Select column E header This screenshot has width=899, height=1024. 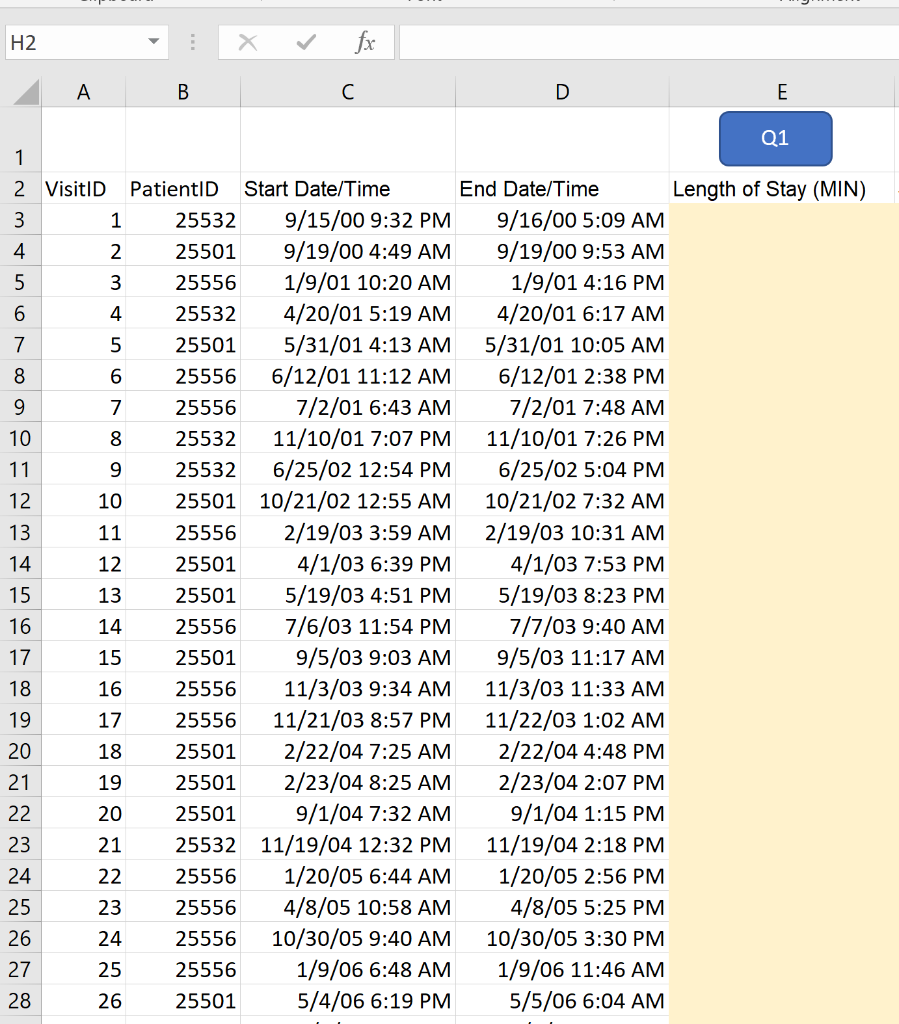point(782,91)
